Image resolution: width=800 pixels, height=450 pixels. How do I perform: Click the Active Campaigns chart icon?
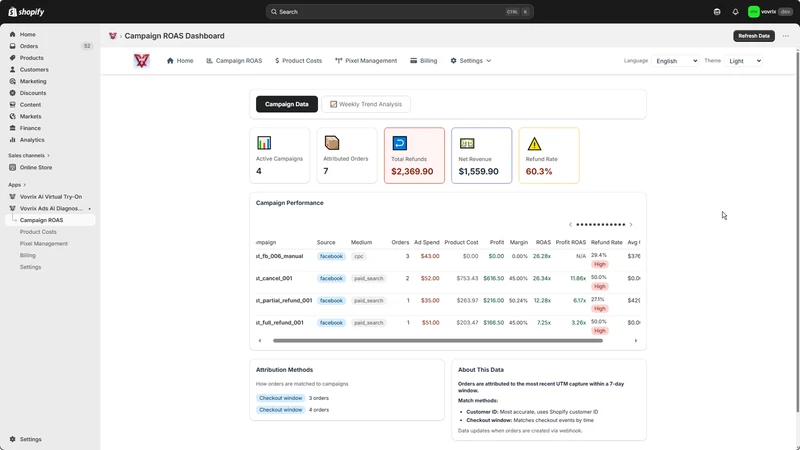coord(264,143)
